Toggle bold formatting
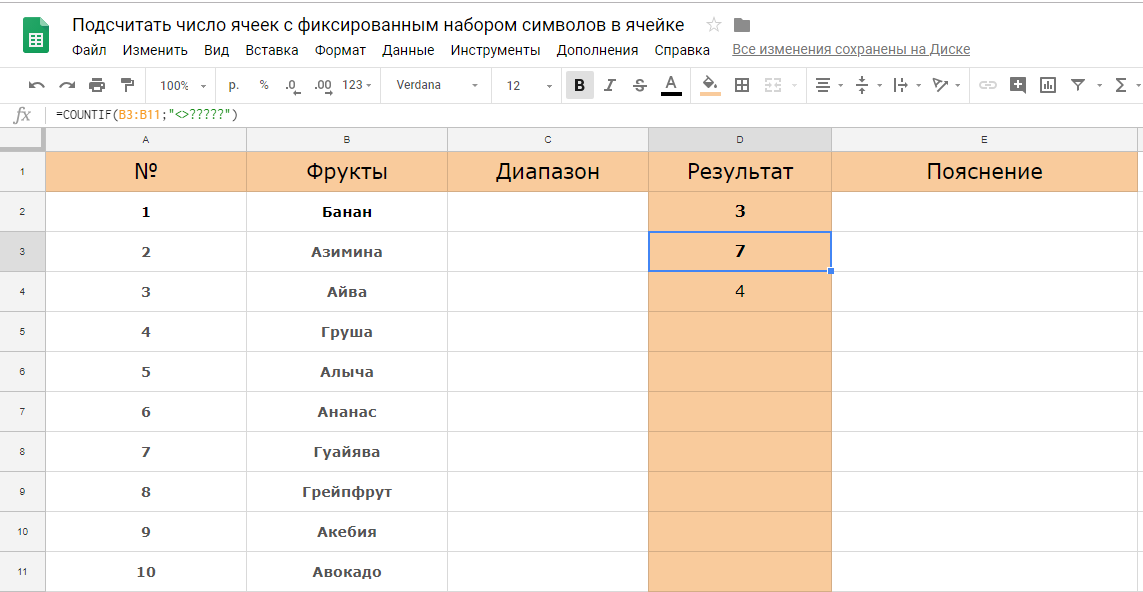Viewport: 1143px width, 592px height. 580,85
